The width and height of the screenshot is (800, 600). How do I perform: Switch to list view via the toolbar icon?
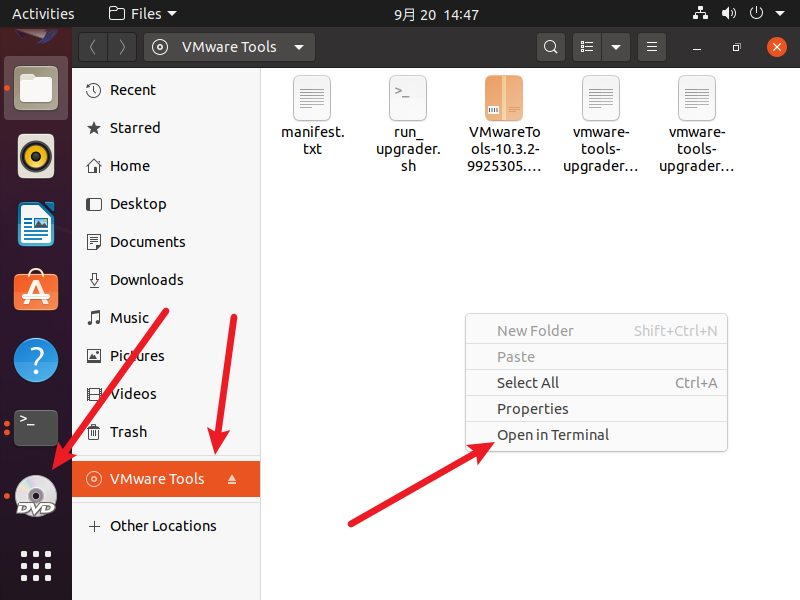[x=587, y=47]
